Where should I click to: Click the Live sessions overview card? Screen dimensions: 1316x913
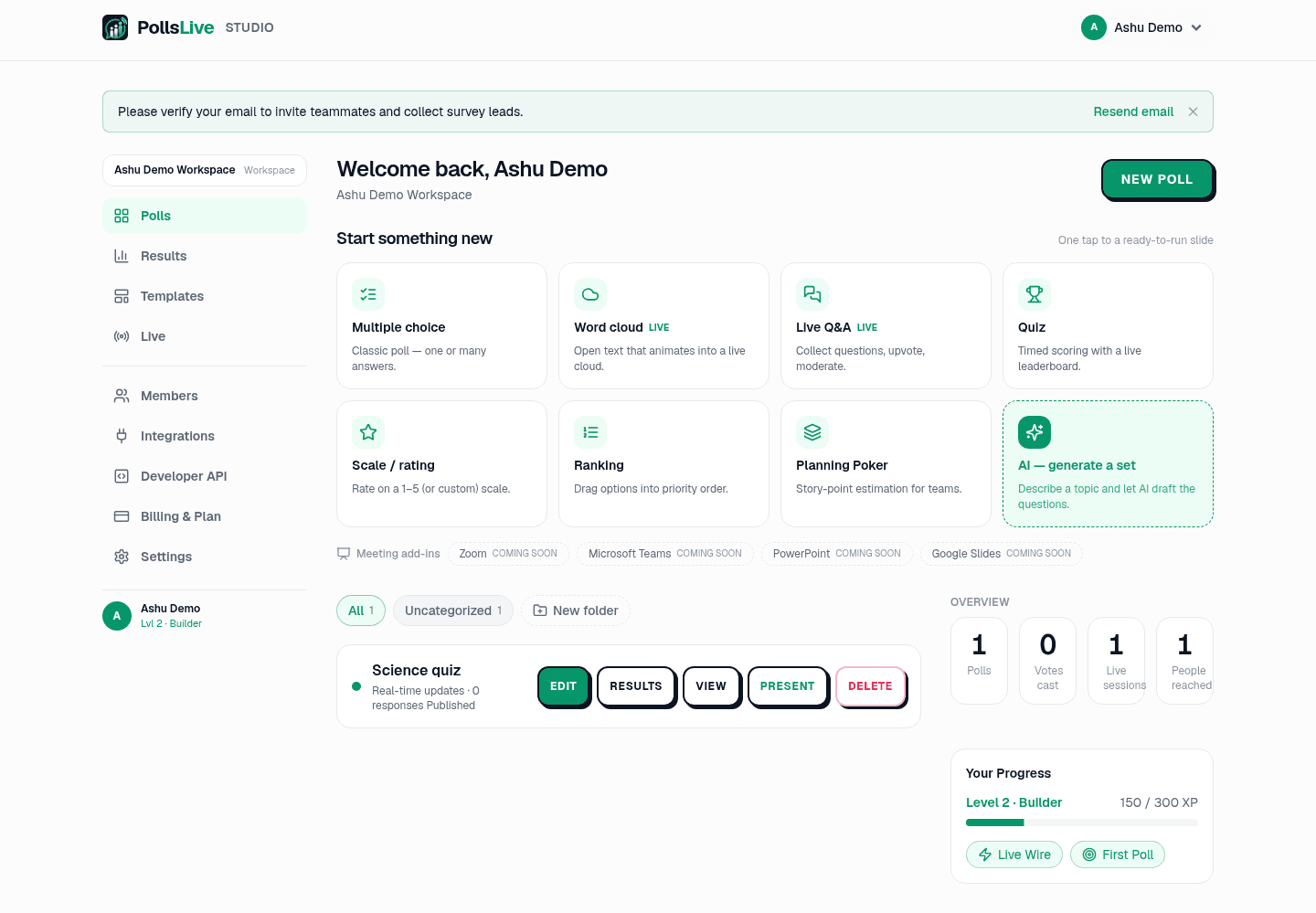point(1116,661)
